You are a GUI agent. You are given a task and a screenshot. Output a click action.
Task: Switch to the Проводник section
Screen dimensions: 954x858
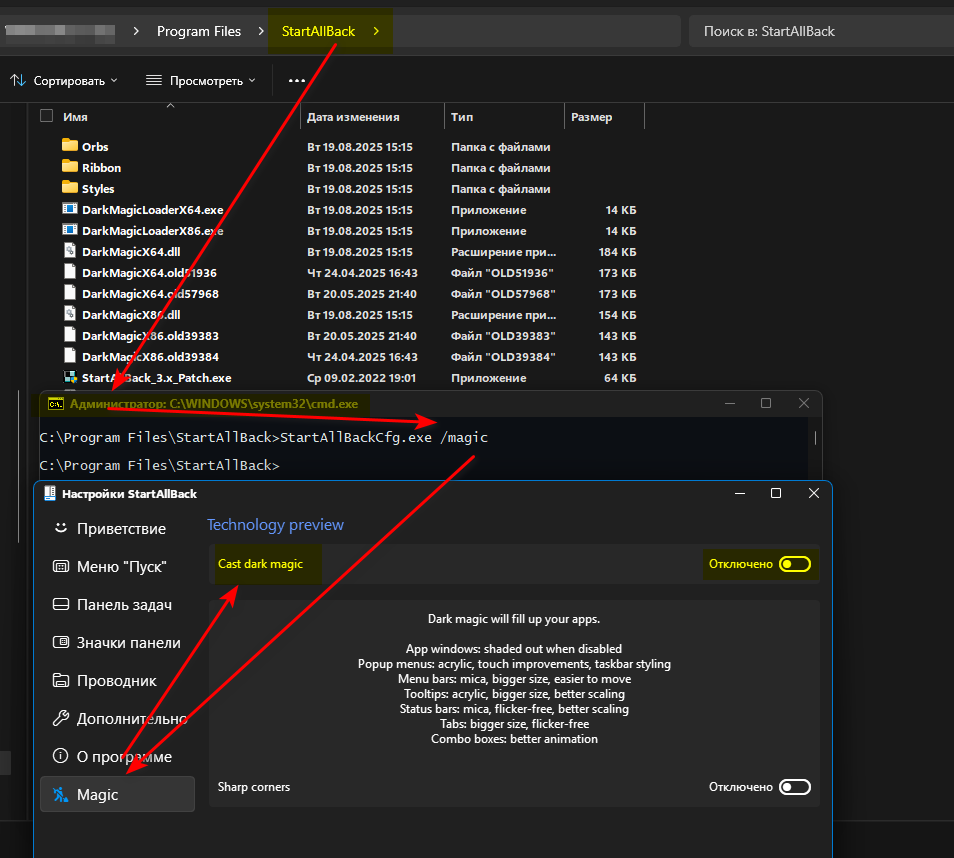tap(117, 681)
